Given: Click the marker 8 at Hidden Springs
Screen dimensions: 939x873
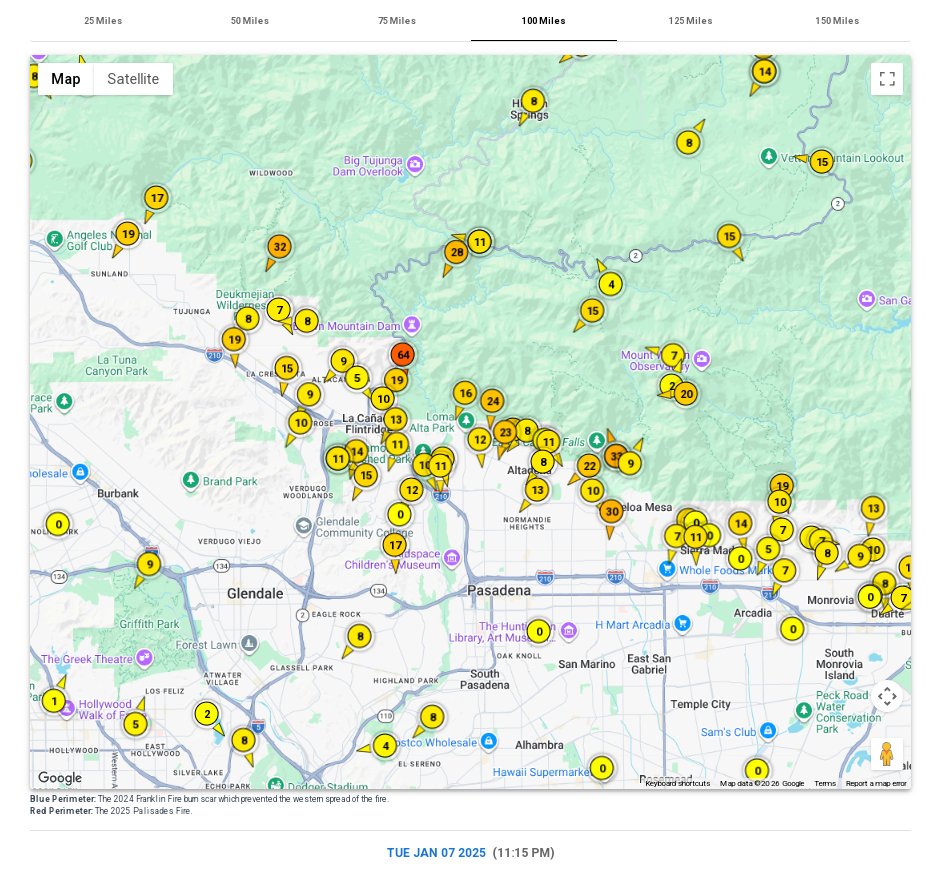Looking at the screenshot, I should tap(533, 101).
